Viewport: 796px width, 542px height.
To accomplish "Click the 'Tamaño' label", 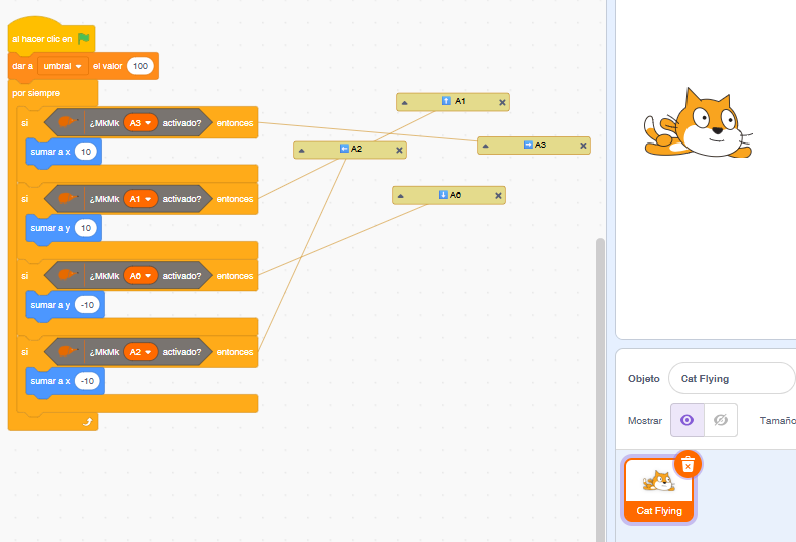I will point(778,421).
